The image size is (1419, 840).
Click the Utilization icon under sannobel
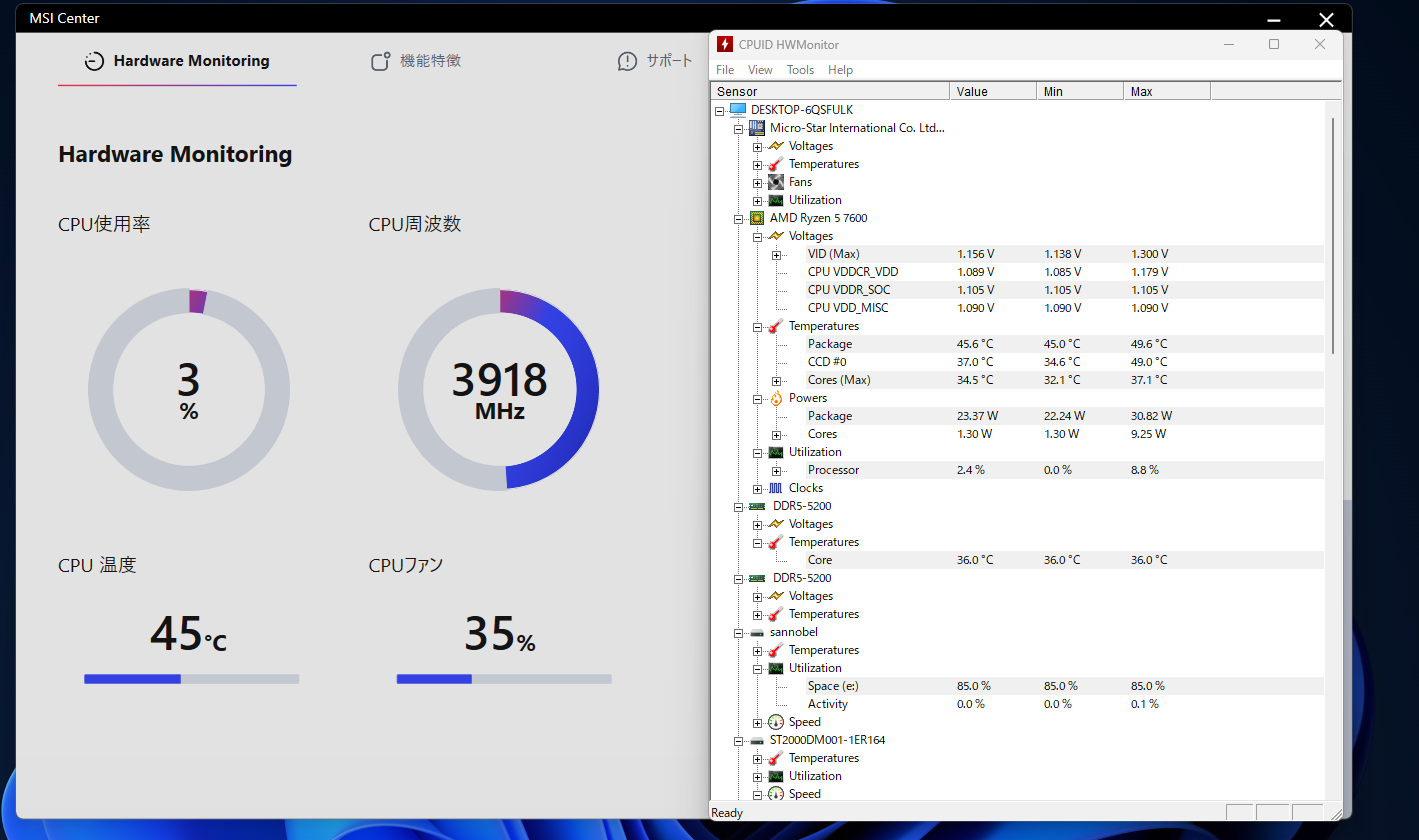(x=776, y=668)
